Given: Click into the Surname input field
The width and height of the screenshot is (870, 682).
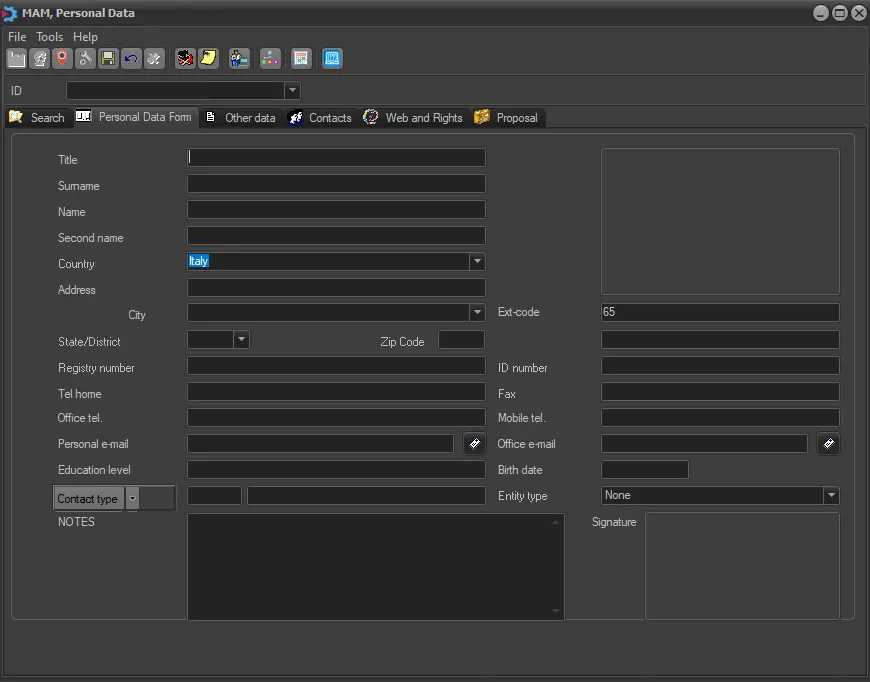Looking at the screenshot, I should point(336,184).
